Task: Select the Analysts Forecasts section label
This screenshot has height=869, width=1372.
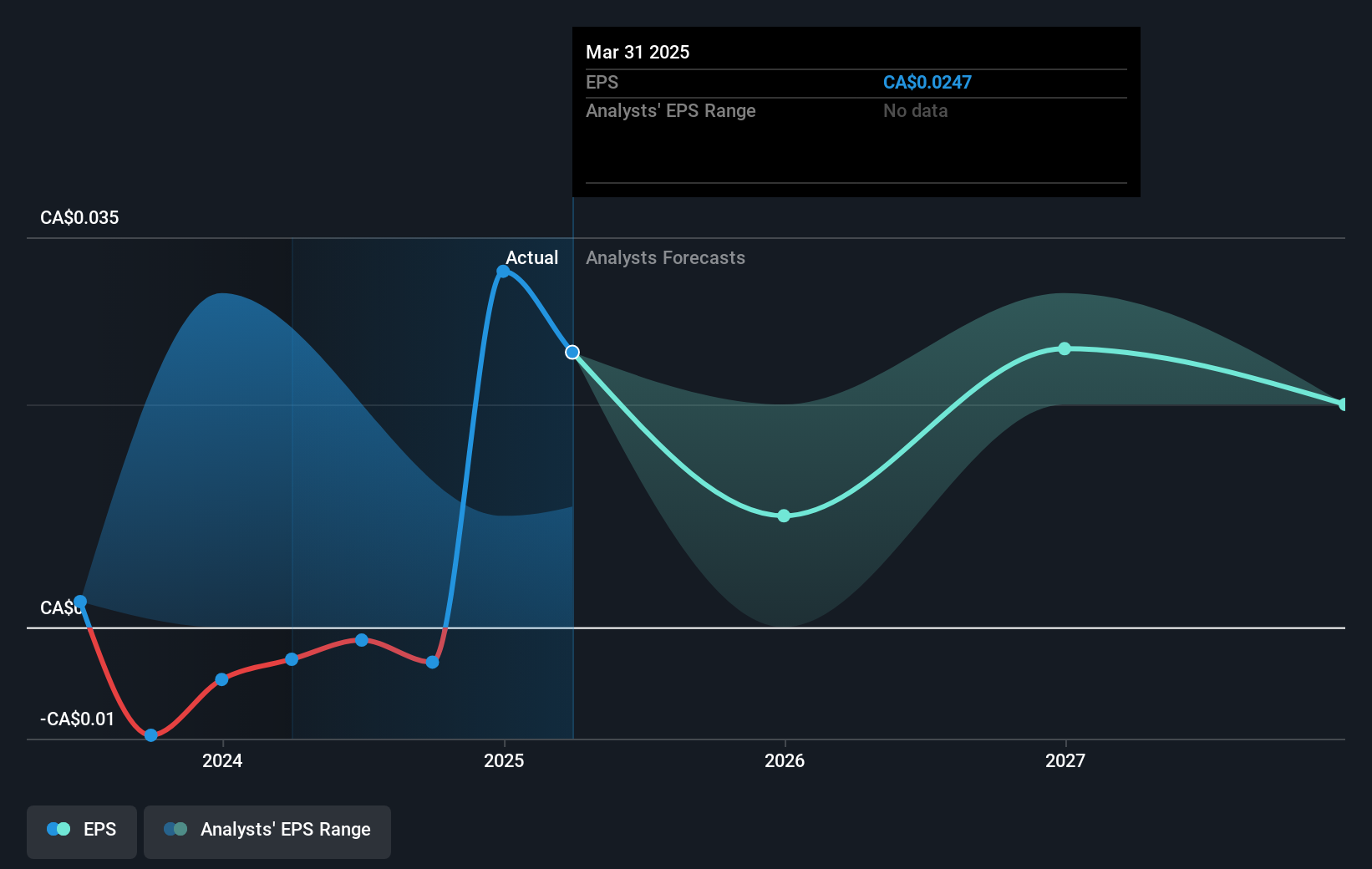Action: point(665,257)
